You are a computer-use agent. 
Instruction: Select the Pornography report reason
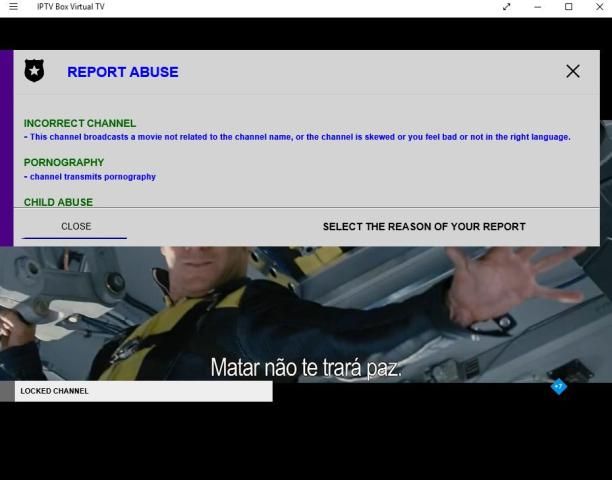tap(64, 162)
